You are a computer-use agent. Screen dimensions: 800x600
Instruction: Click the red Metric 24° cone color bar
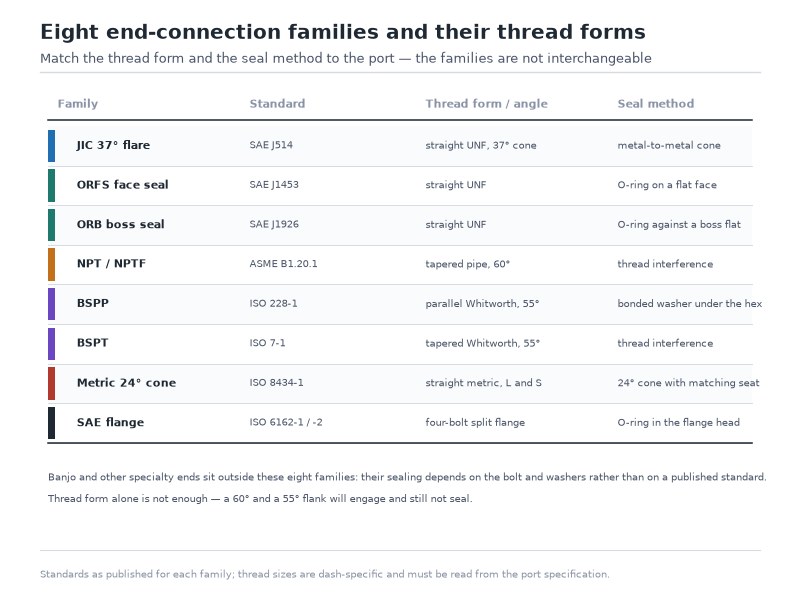tap(52, 383)
